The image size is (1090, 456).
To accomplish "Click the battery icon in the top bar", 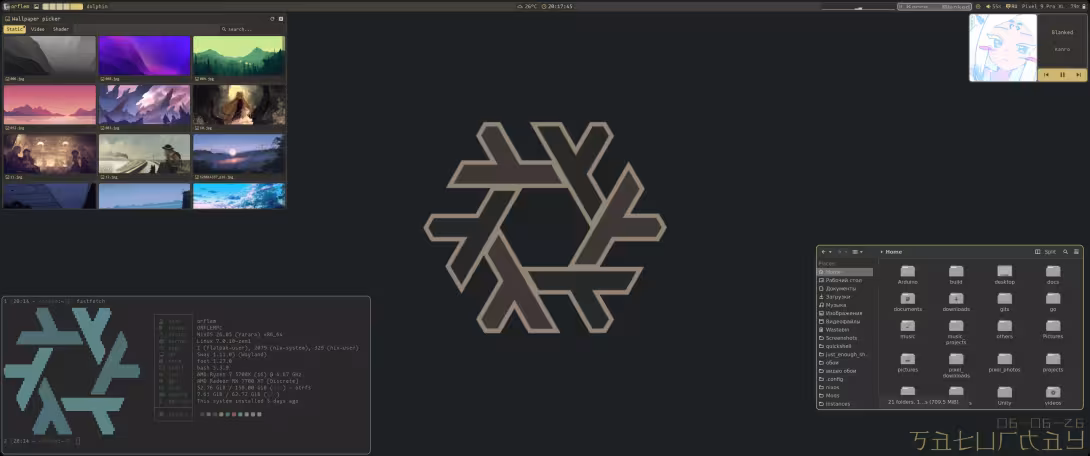I will click(1083, 6).
